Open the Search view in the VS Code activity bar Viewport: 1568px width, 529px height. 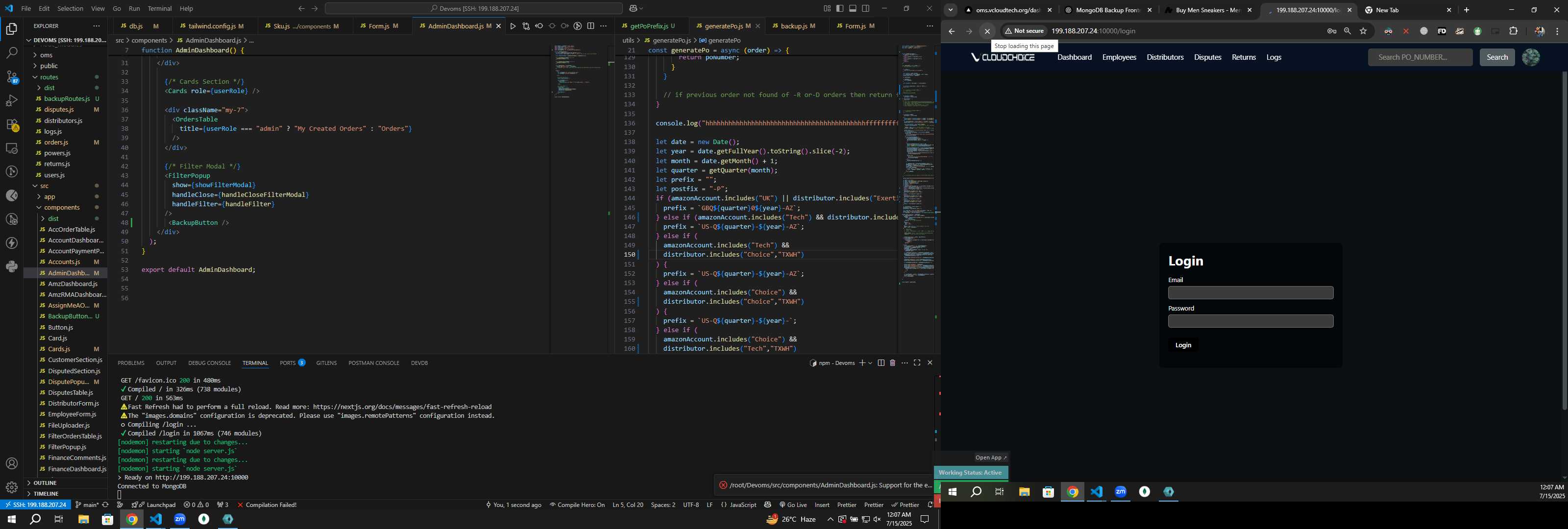click(x=12, y=53)
